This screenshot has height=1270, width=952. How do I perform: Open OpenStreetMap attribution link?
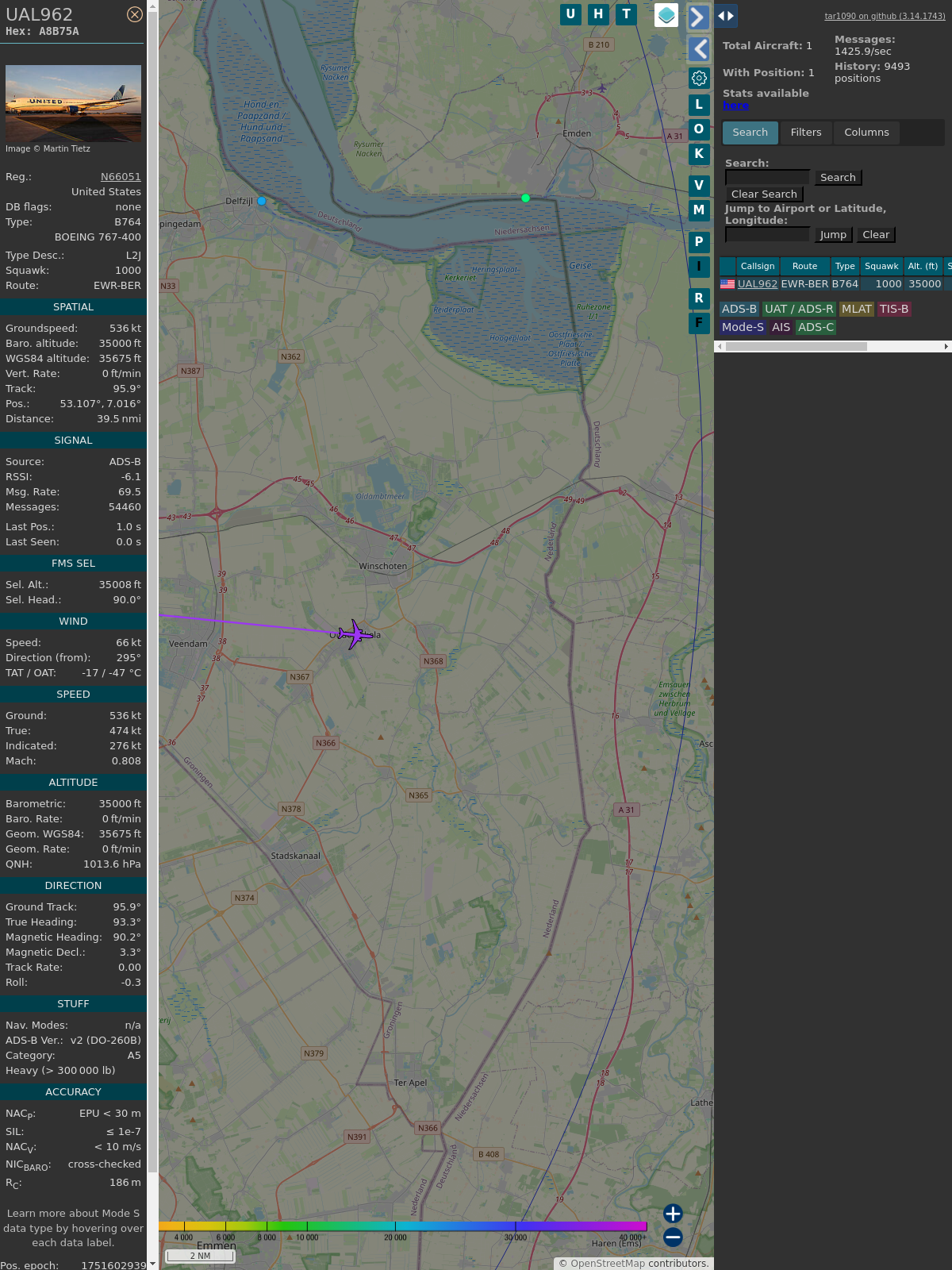click(x=608, y=1264)
